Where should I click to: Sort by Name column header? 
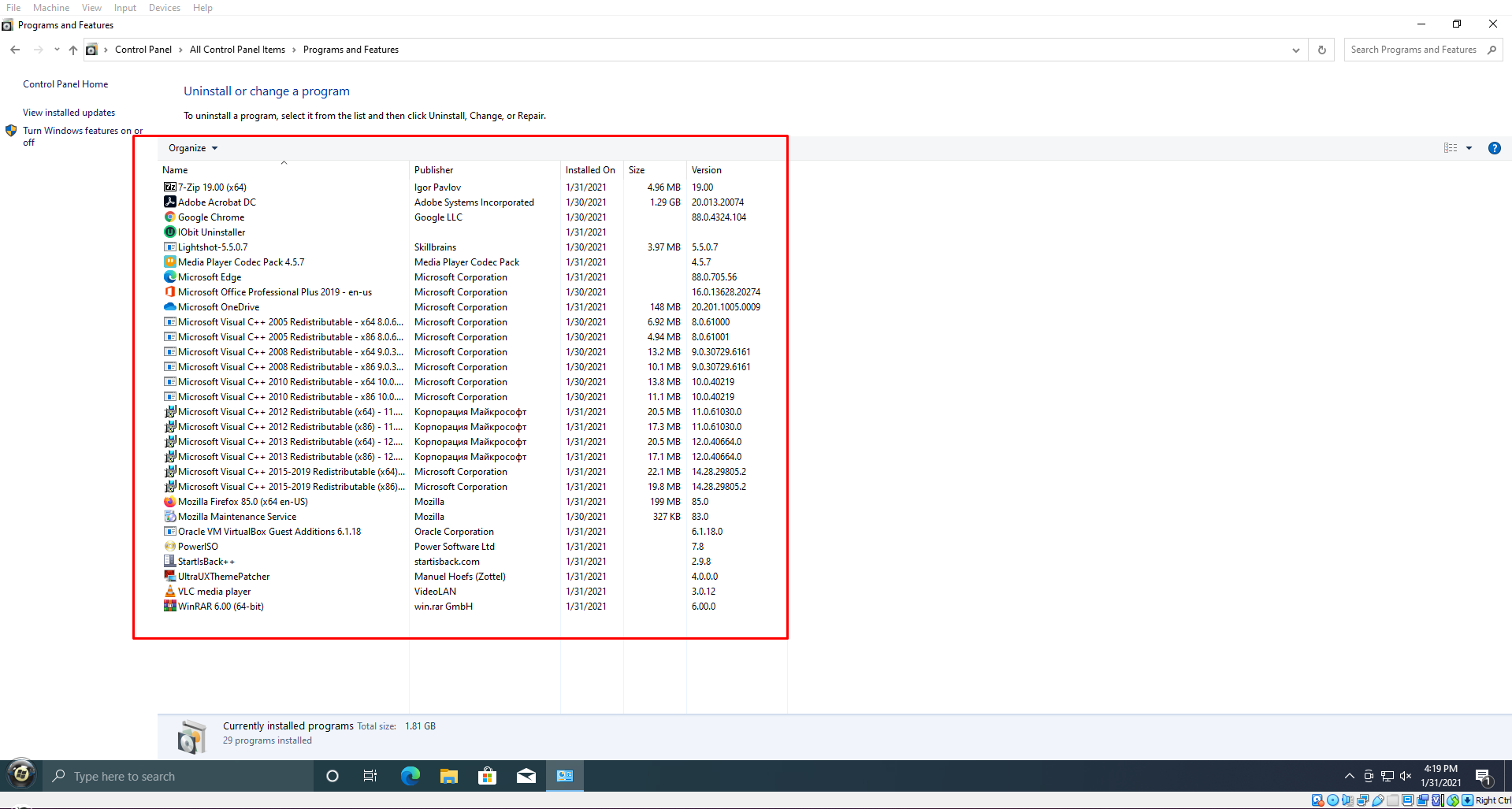coord(284,170)
